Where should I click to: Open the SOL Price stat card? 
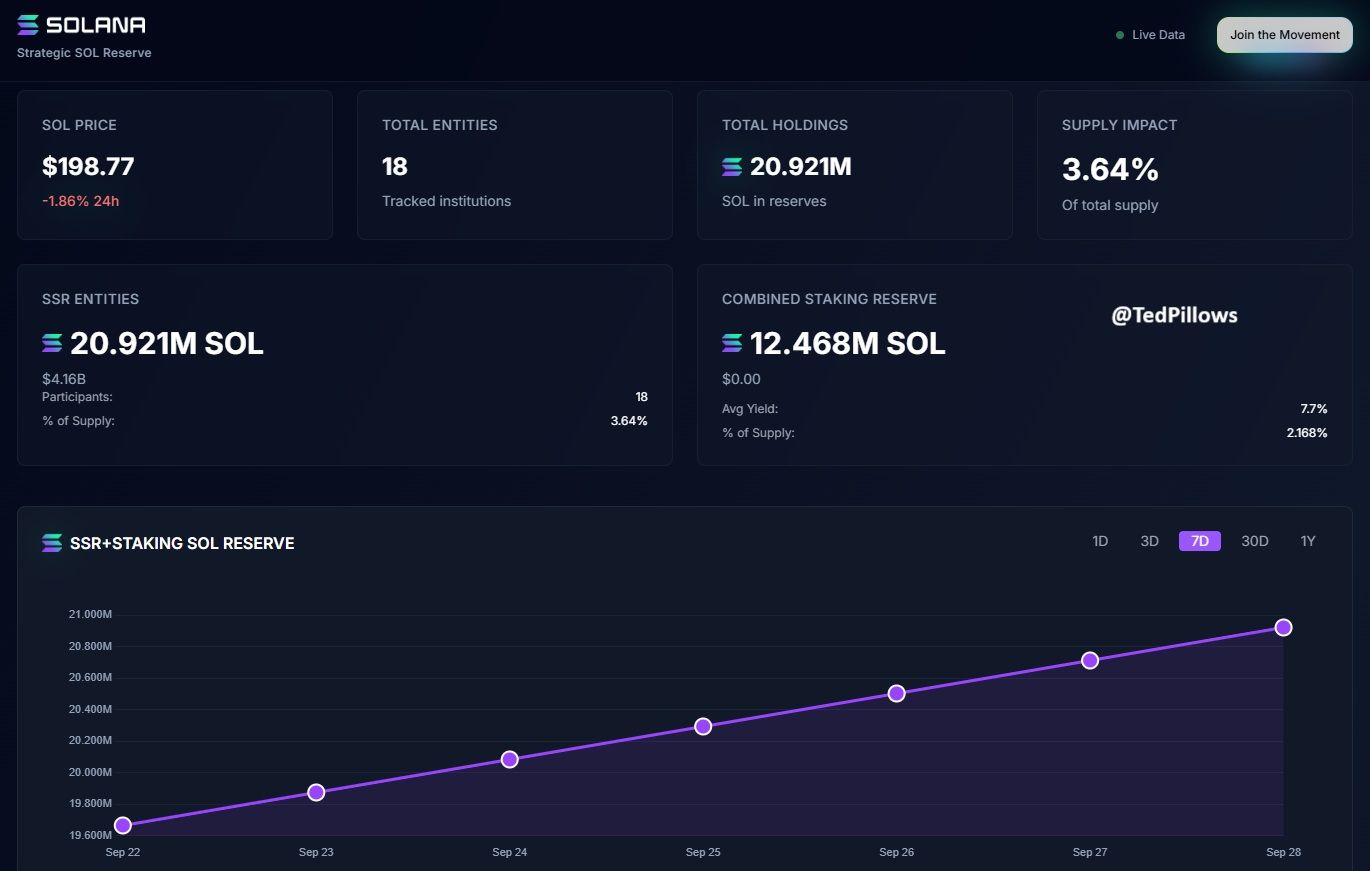click(x=174, y=165)
